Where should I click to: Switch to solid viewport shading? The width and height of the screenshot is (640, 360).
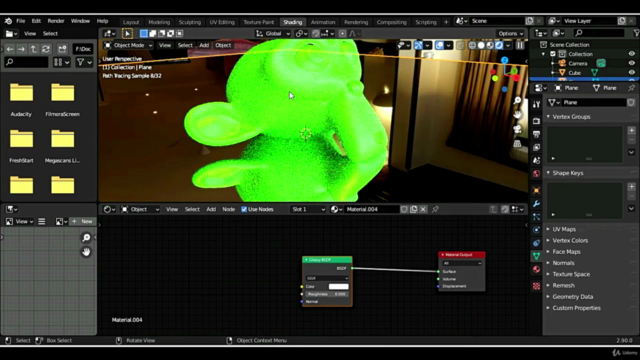click(481, 45)
